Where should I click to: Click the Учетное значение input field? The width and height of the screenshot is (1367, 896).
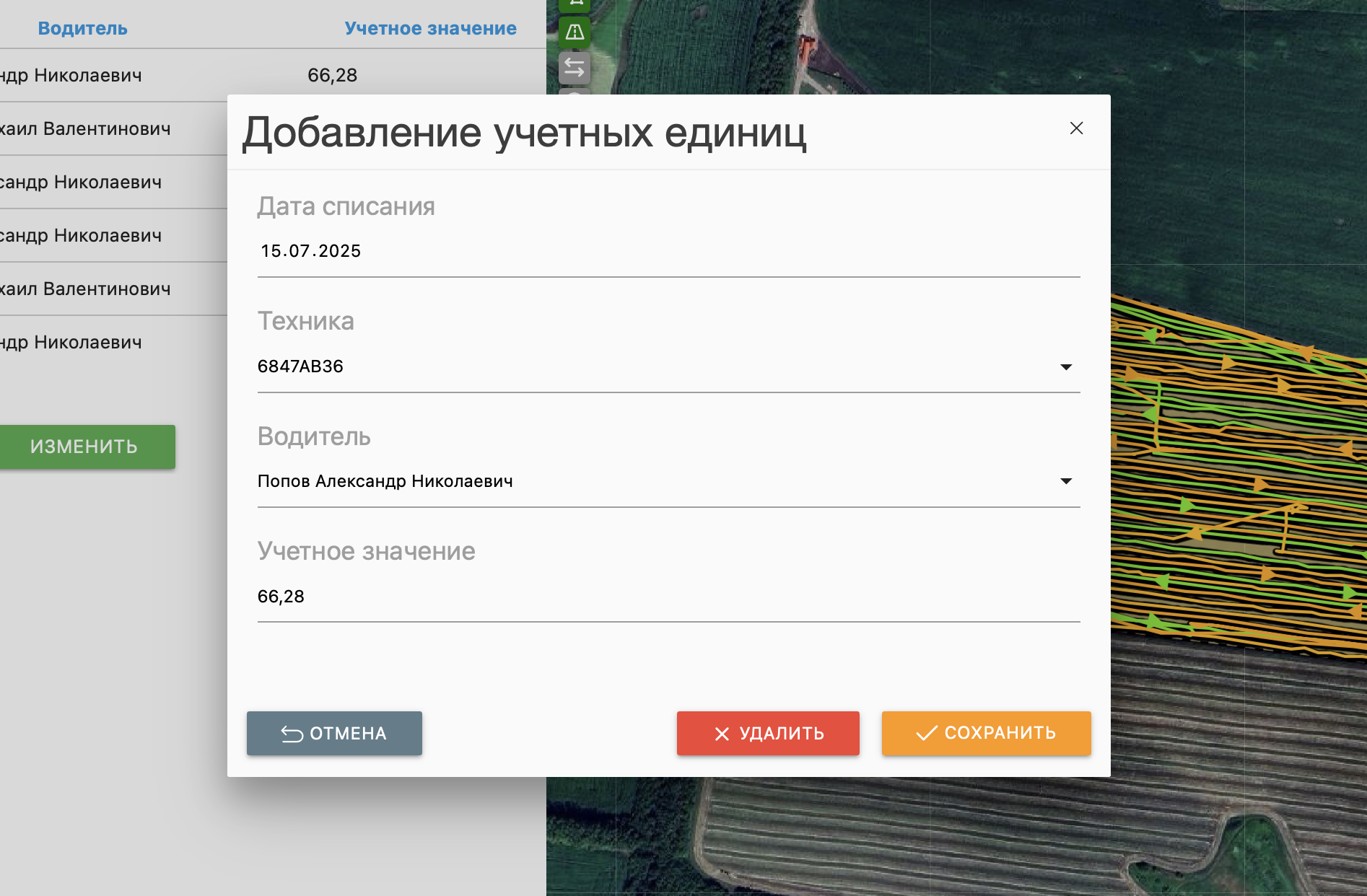click(668, 597)
